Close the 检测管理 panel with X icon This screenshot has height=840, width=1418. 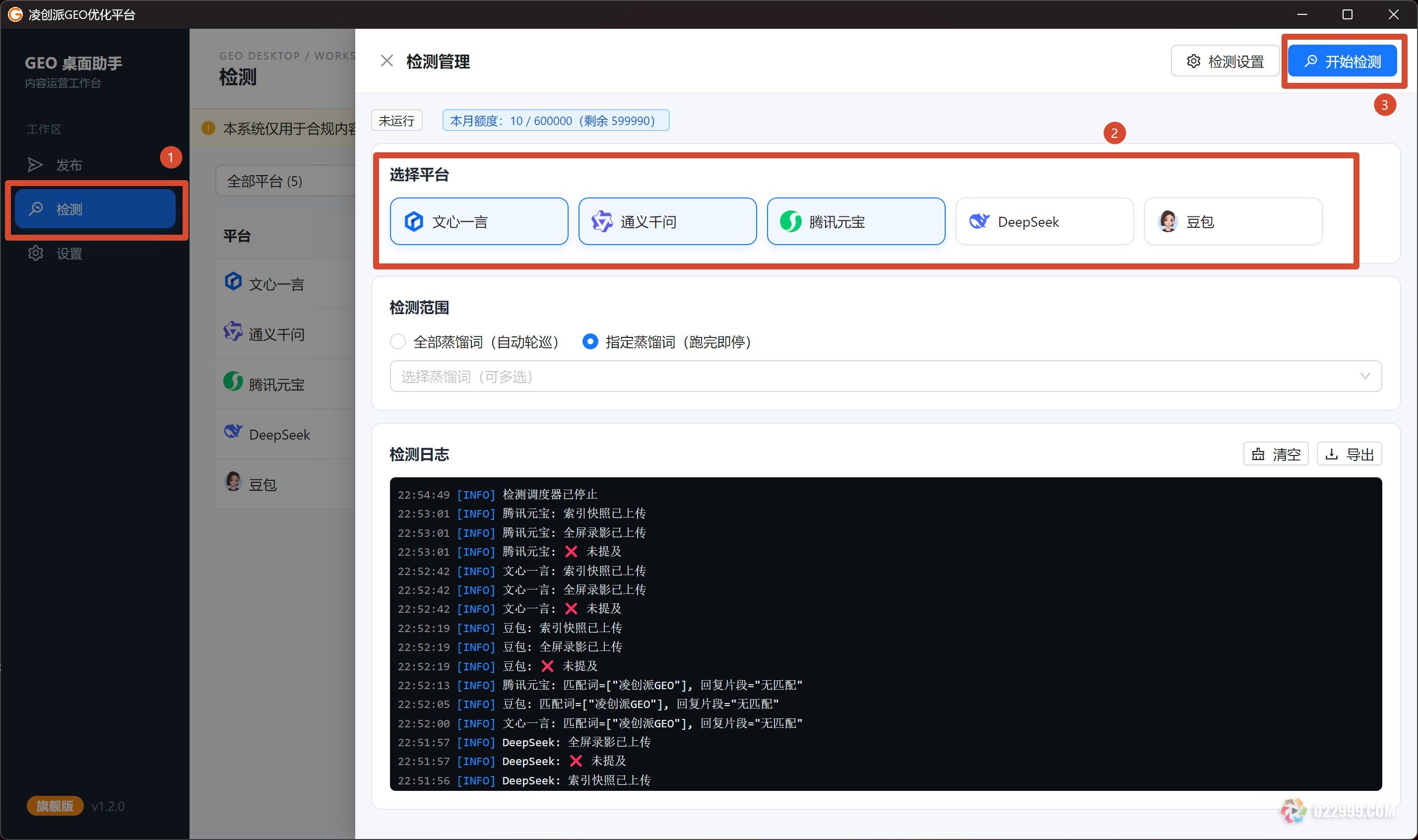[x=387, y=61]
